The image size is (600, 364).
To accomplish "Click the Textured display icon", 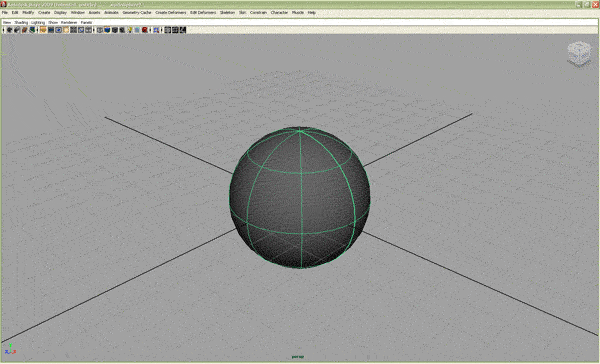I will pyautogui.click(x=122, y=30).
